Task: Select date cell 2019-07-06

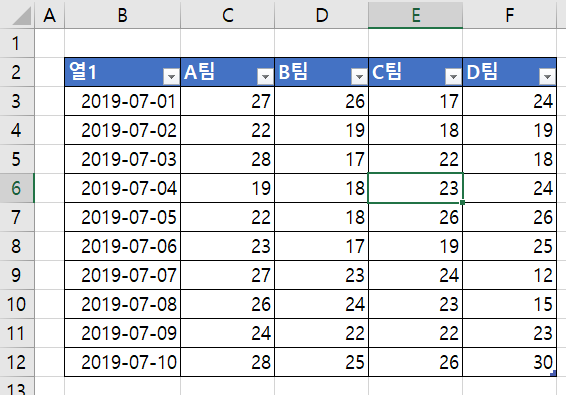Action: (122, 246)
